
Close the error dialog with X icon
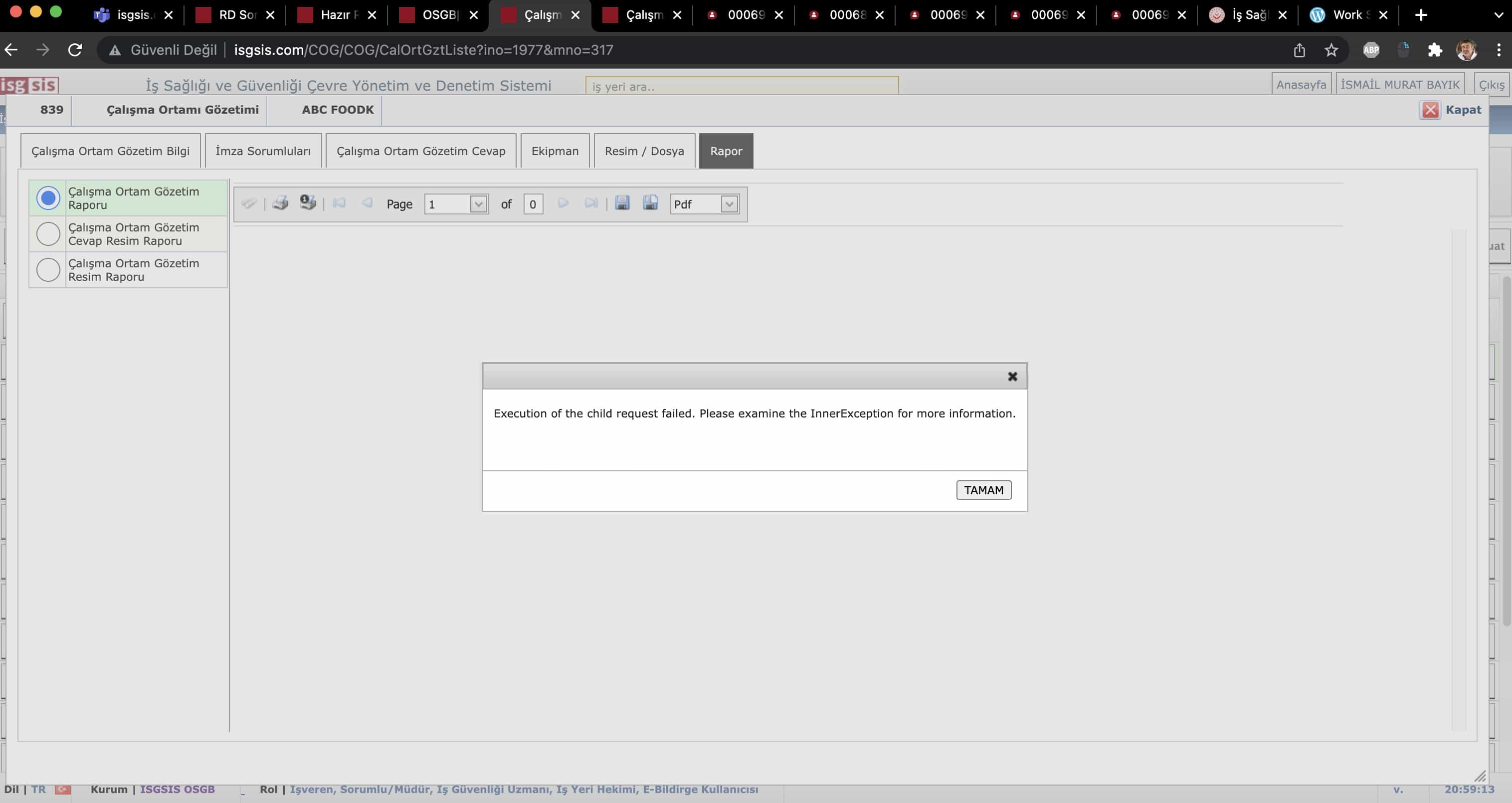coord(1012,377)
